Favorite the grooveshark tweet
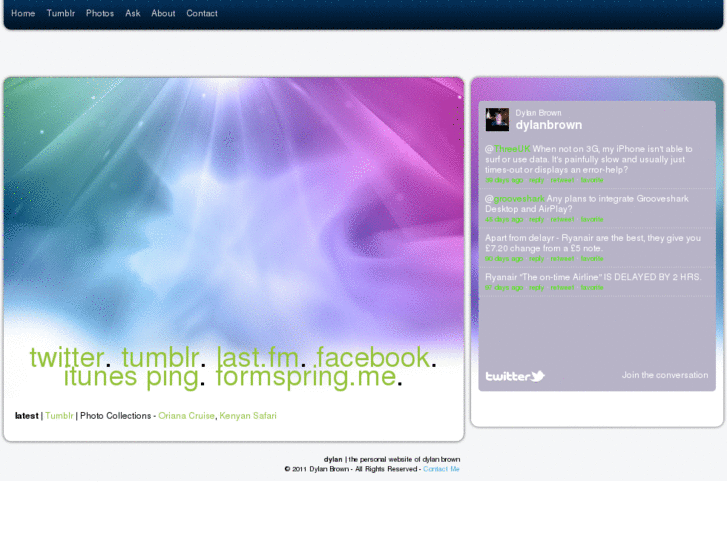The height and width of the screenshot is (545, 727). 592,219
